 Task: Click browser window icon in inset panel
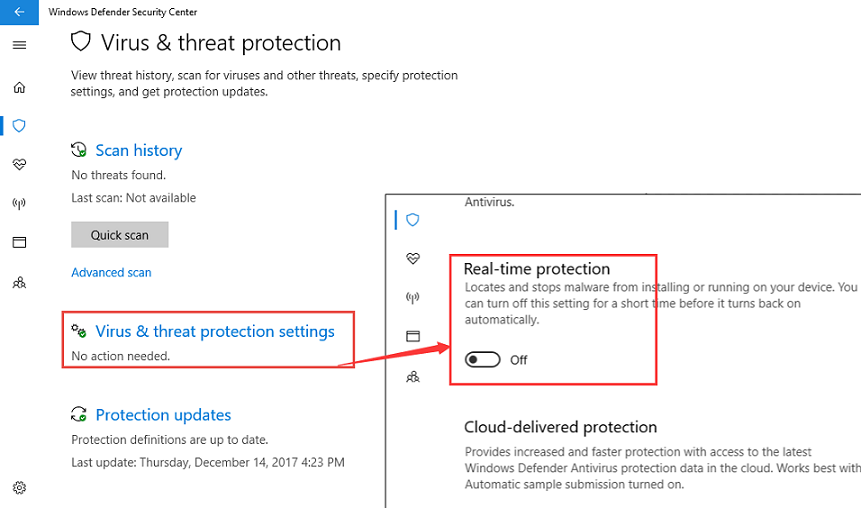[x=413, y=336]
